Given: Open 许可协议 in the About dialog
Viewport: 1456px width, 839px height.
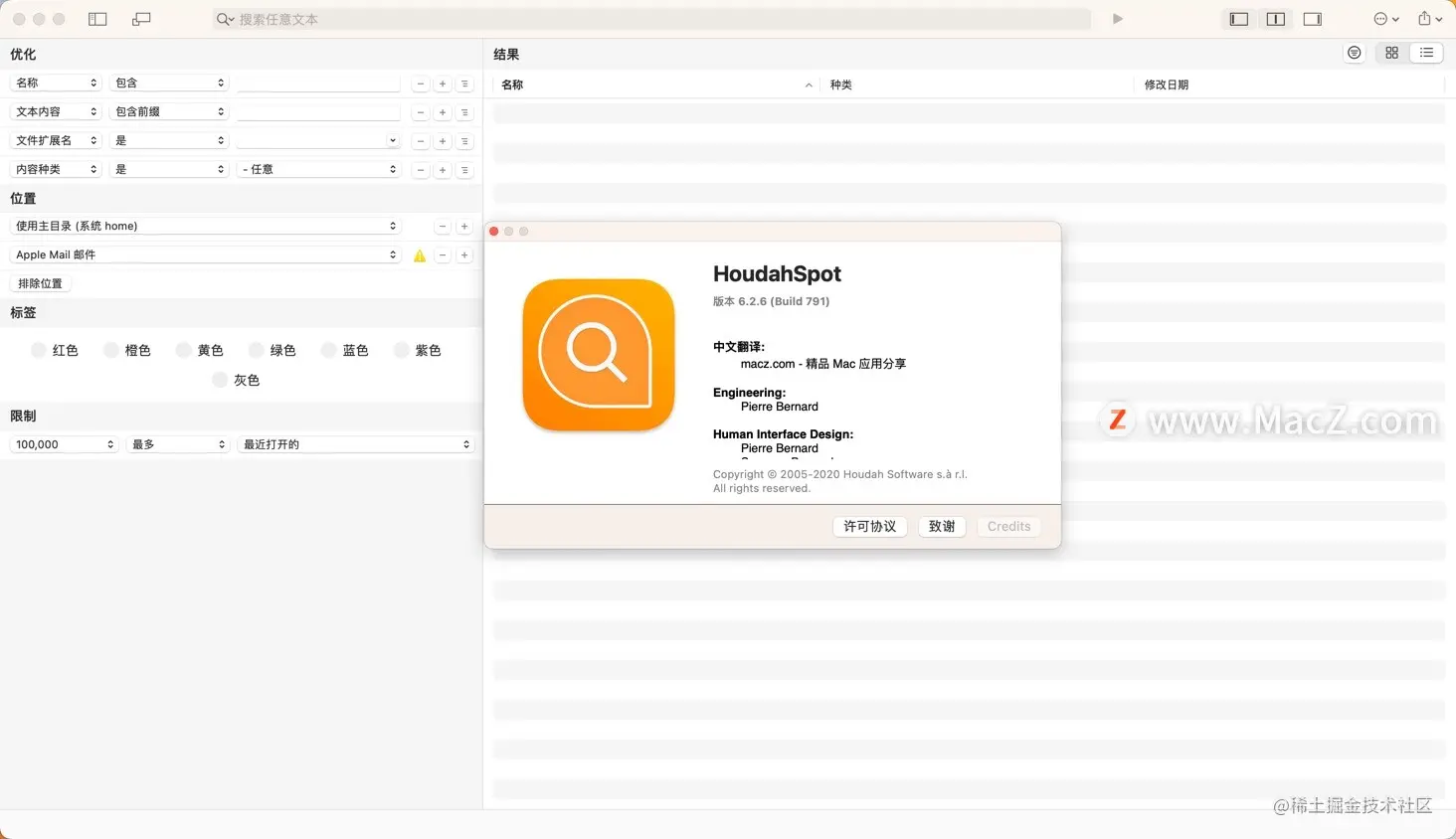Looking at the screenshot, I should (x=869, y=526).
